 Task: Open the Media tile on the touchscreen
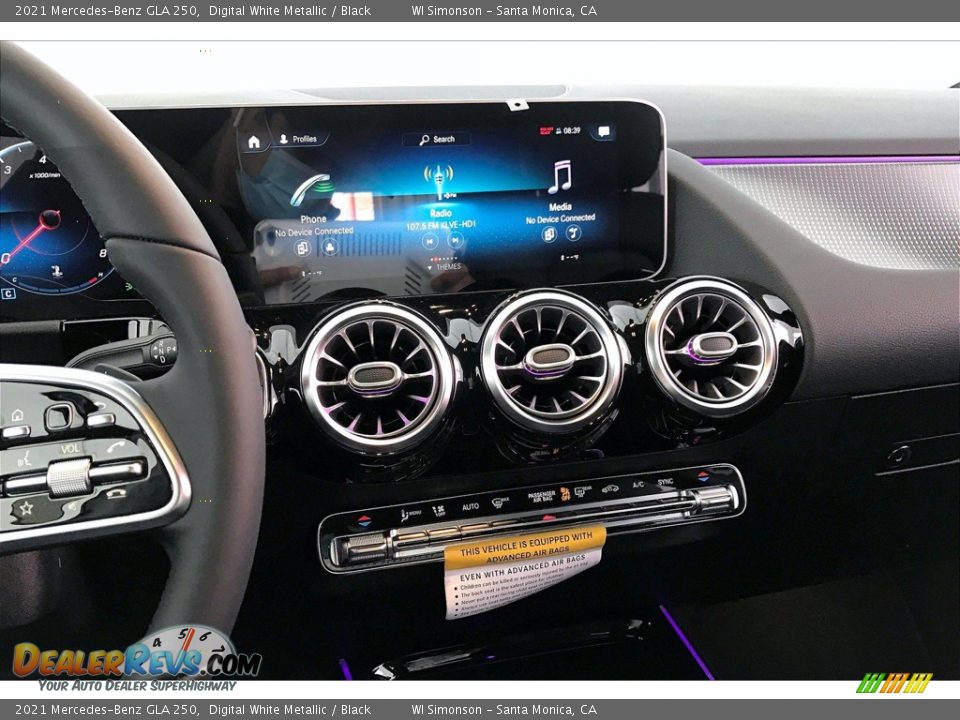[x=560, y=207]
